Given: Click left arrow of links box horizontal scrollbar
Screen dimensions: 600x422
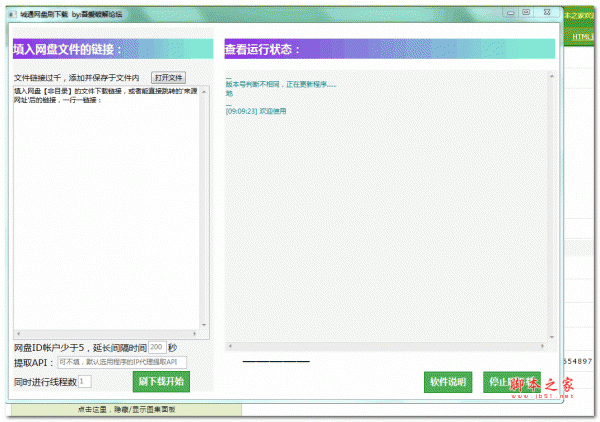Looking at the screenshot, I should point(18,334).
